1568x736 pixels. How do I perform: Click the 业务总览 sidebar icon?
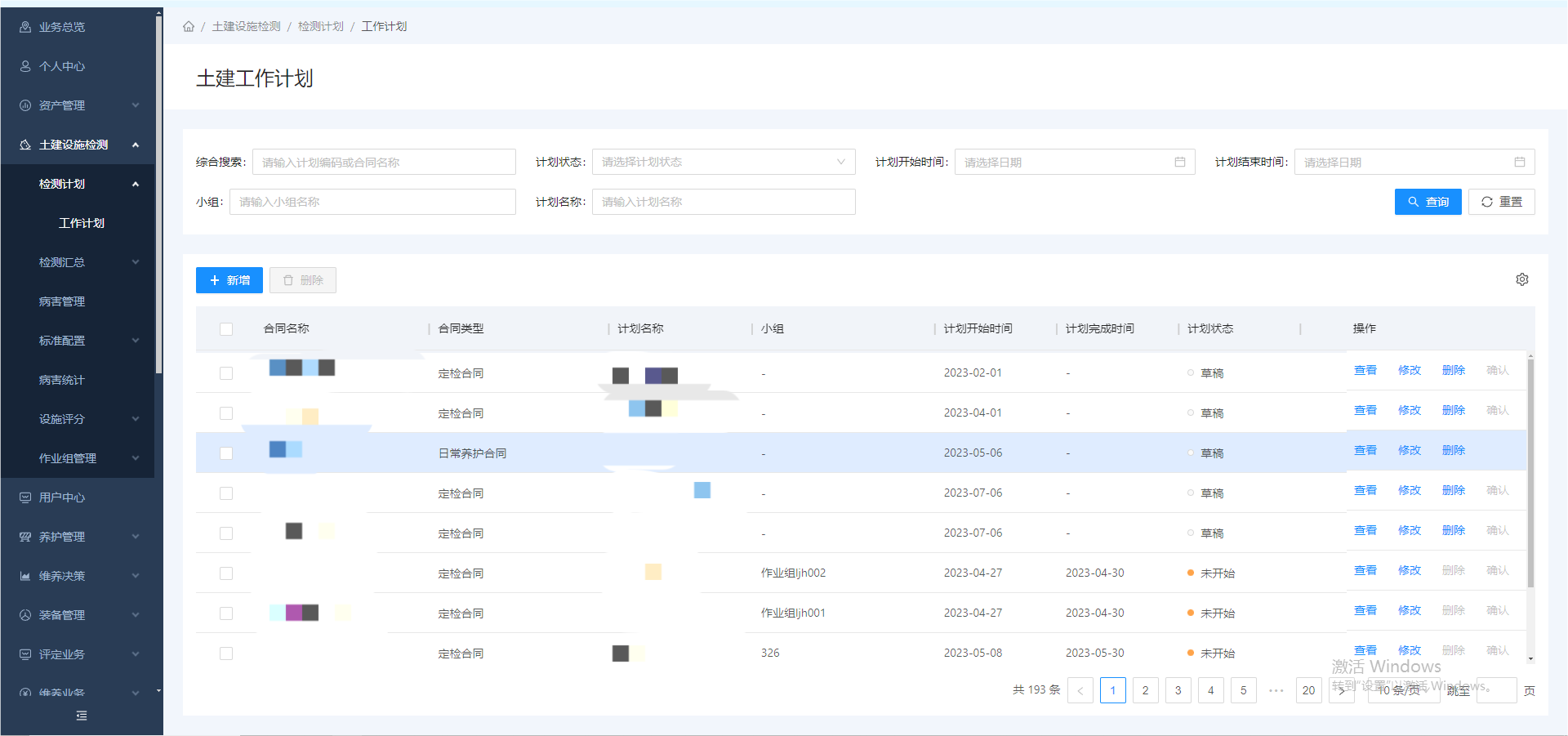[25, 27]
